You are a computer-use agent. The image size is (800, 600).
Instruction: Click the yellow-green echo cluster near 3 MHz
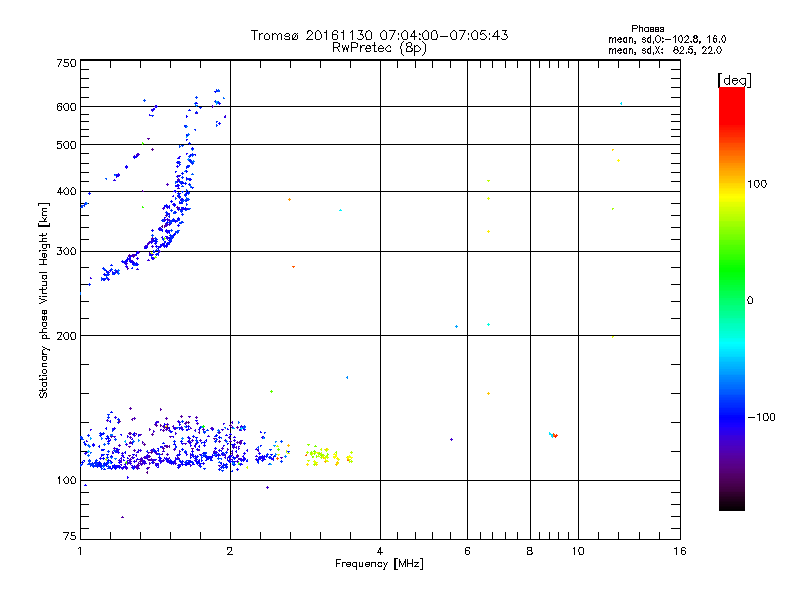[x=329, y=455]
